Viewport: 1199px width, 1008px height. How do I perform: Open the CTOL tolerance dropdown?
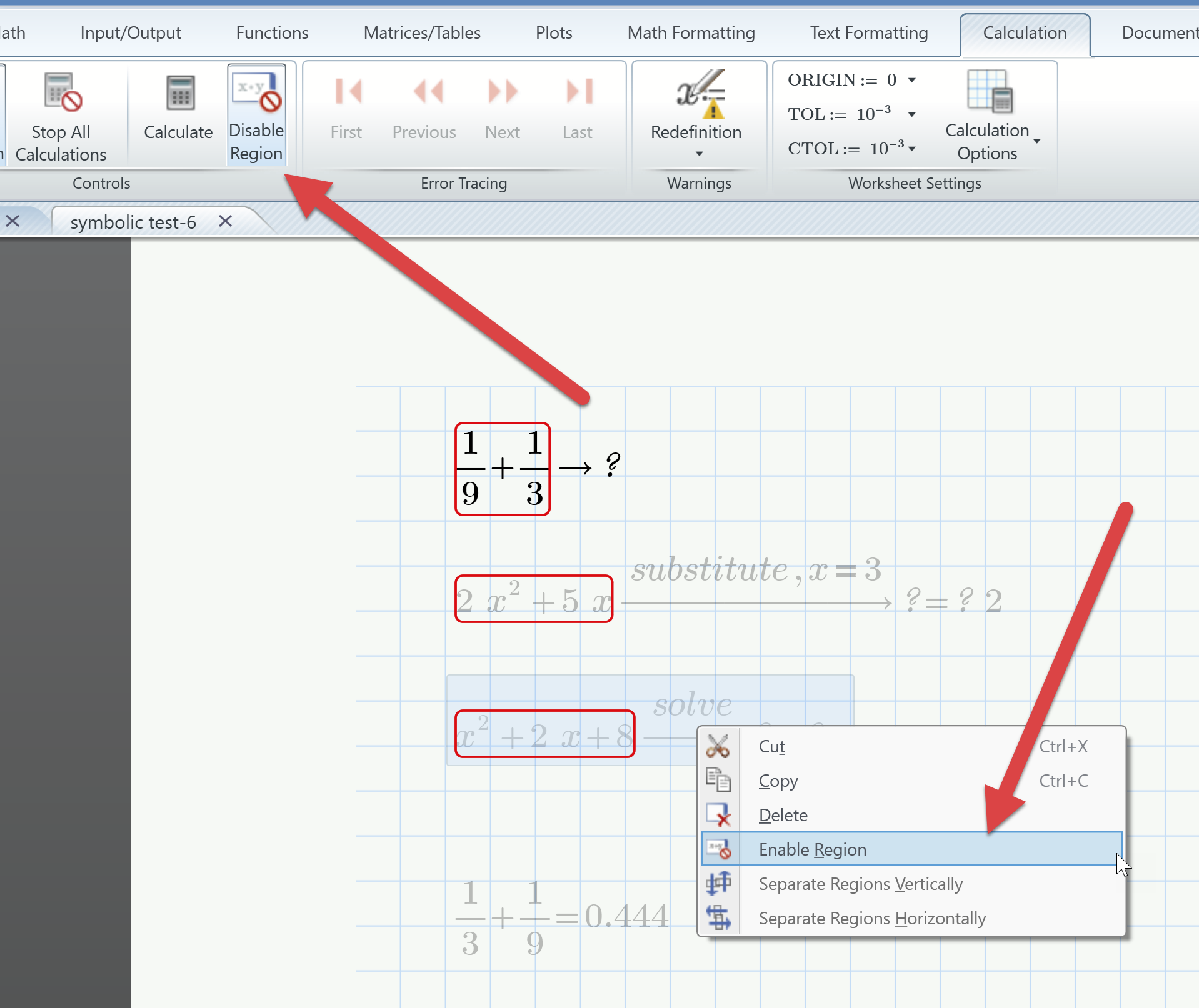(x=912, y=149)
